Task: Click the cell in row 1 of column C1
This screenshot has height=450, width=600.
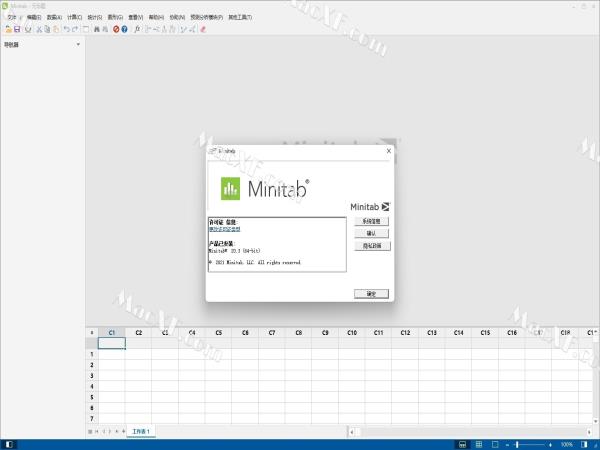Action: pos(112,354)
